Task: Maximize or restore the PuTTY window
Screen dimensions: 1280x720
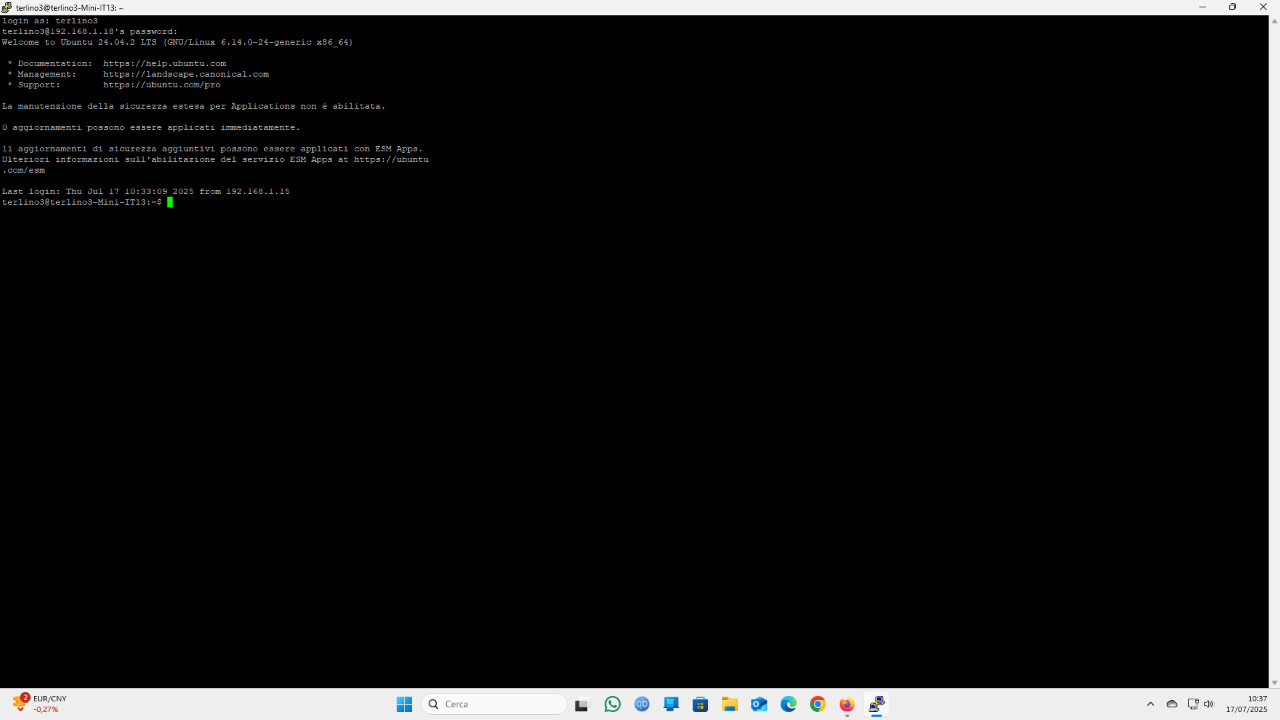Action: pos(1232,7)
